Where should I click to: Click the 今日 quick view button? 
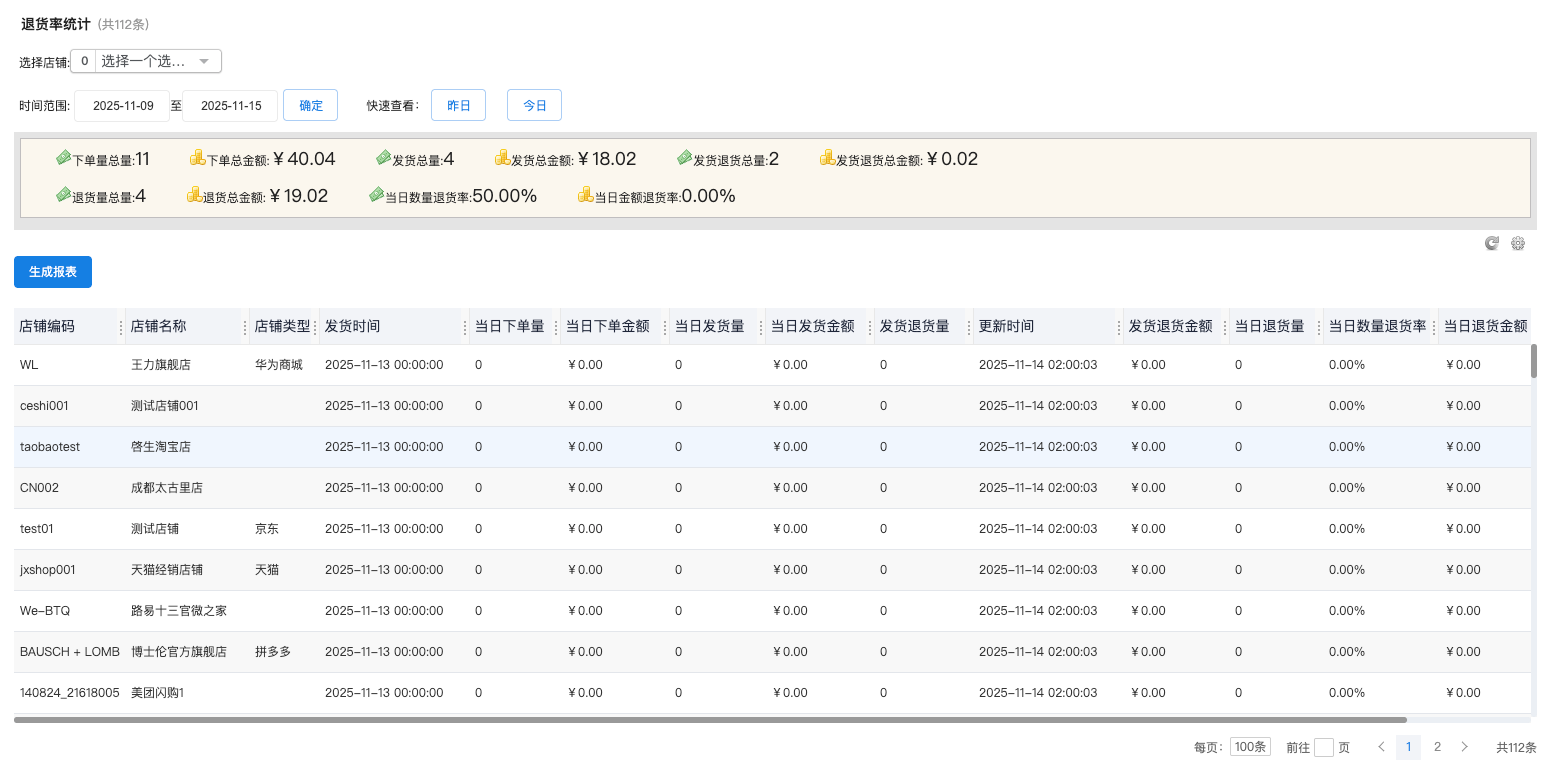[x=534, y=105]
